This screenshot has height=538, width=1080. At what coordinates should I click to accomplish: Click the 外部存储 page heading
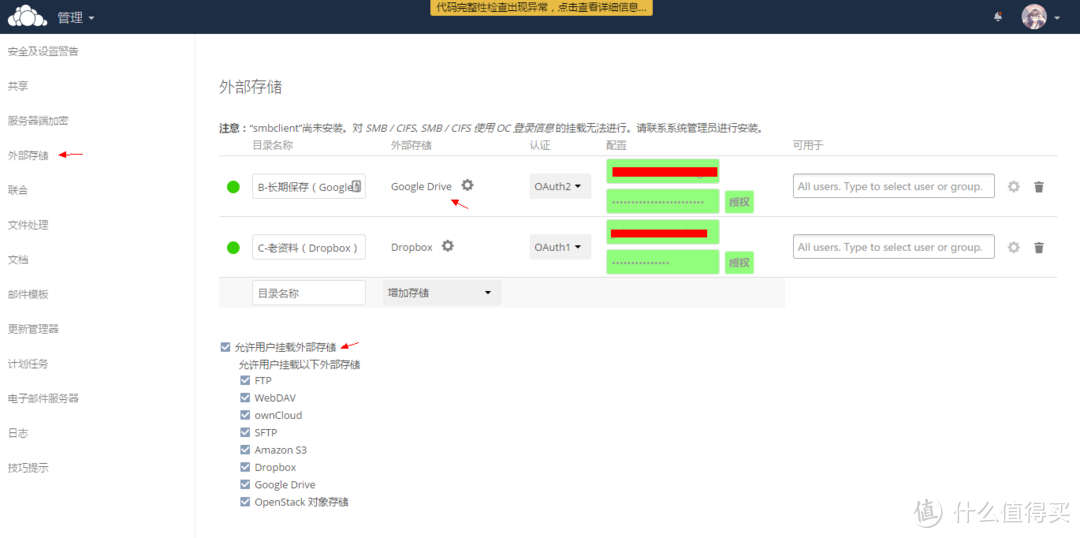click(251, 87)
